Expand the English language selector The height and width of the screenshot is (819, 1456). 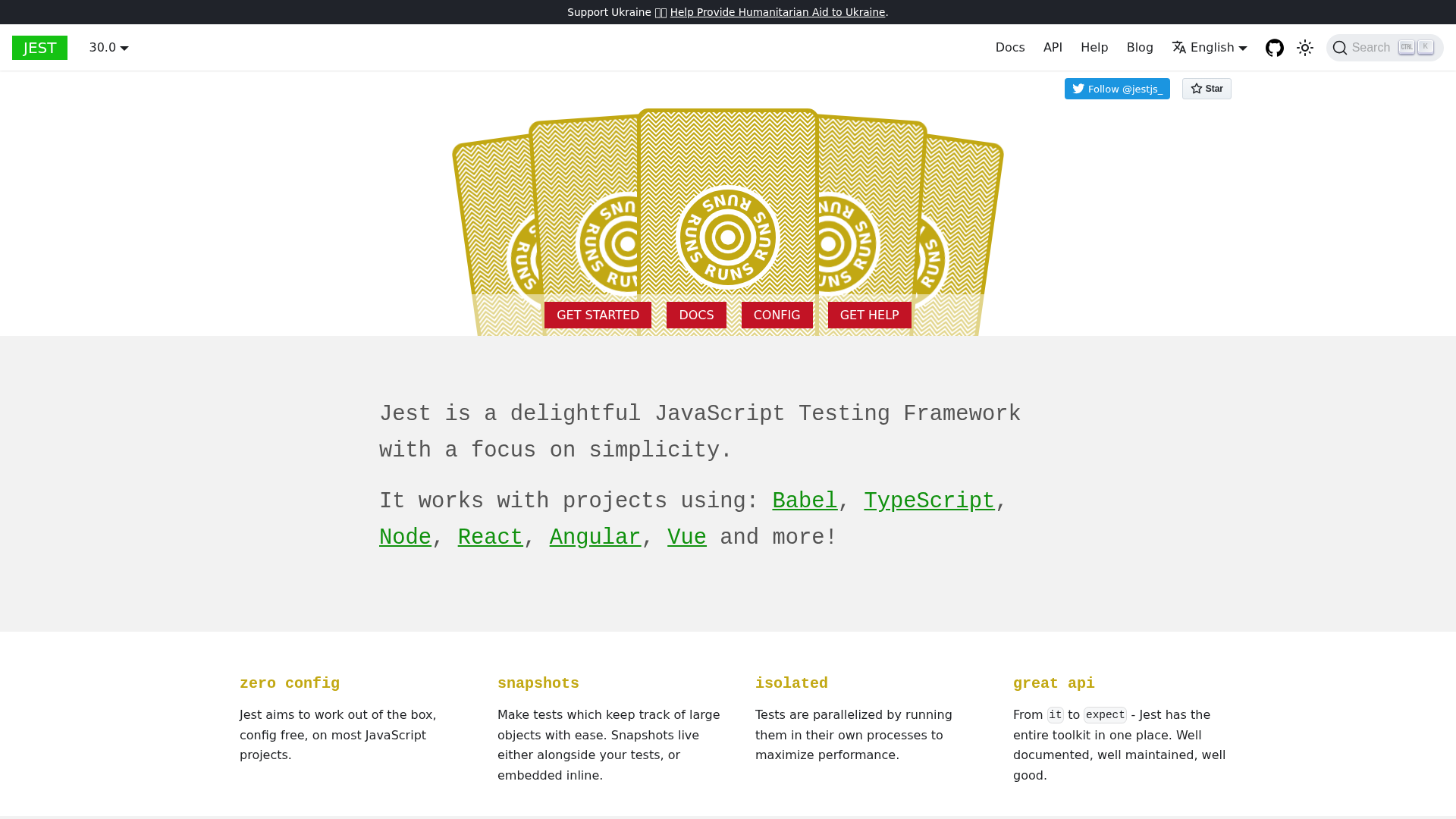tap(1210, 47)
